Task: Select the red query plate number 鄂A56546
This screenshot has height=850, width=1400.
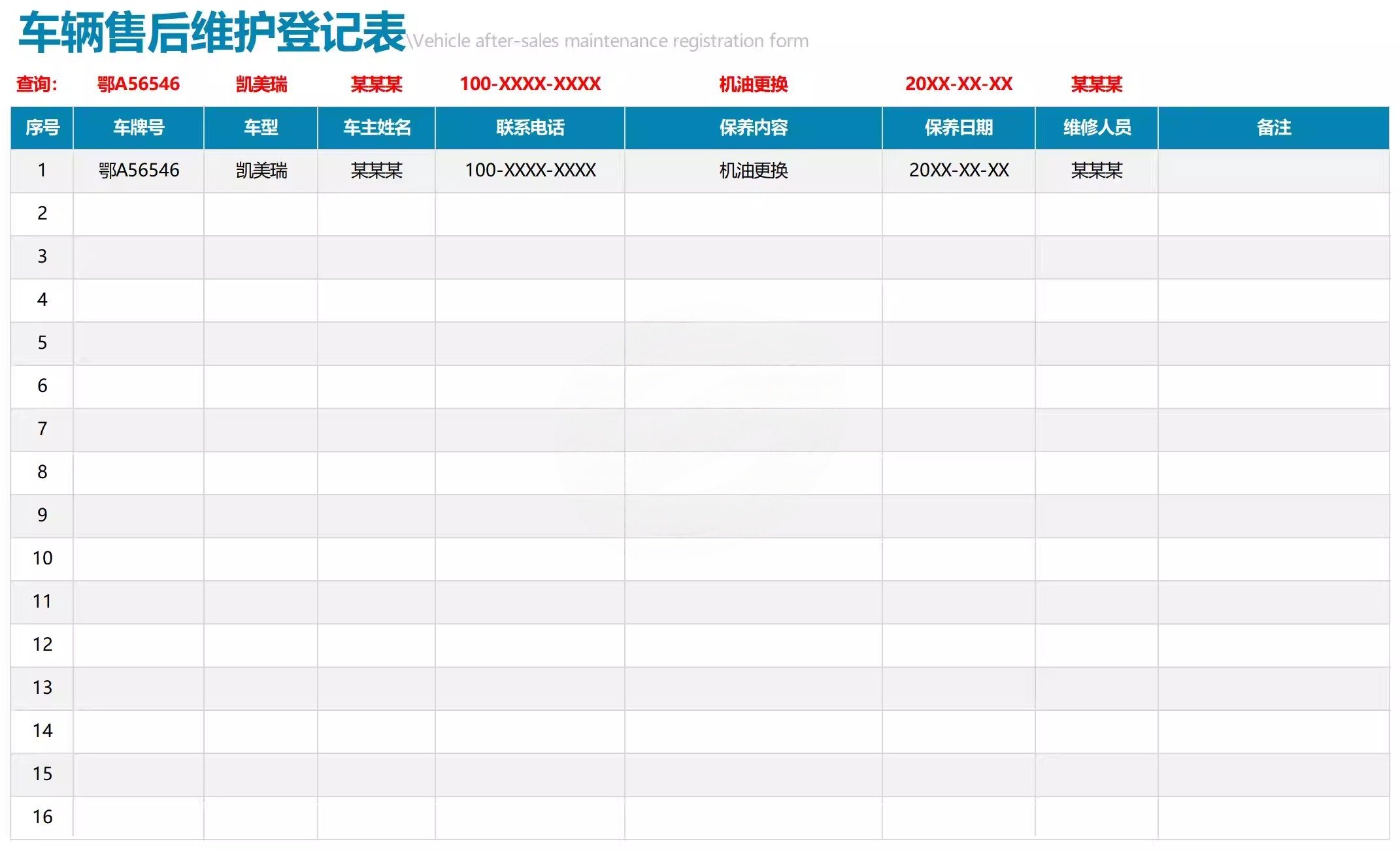Action: point(139,84)
